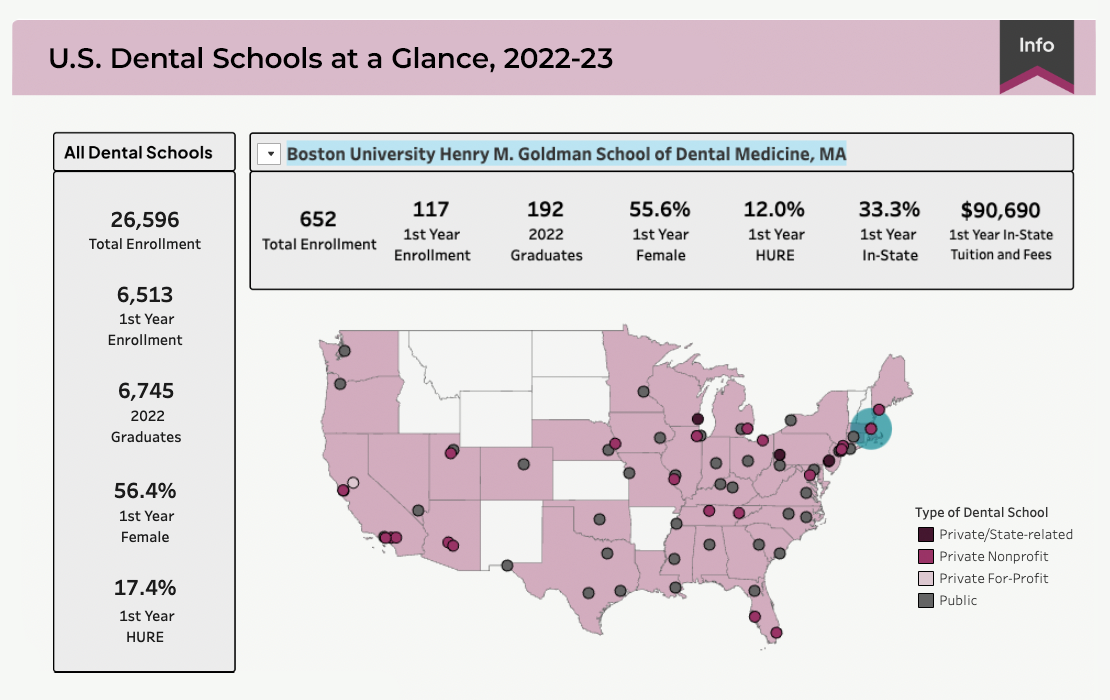Click the Private Nonprofit dot in southern Florida
Viewport: 1110px width, 700px height.
[776, 633]
